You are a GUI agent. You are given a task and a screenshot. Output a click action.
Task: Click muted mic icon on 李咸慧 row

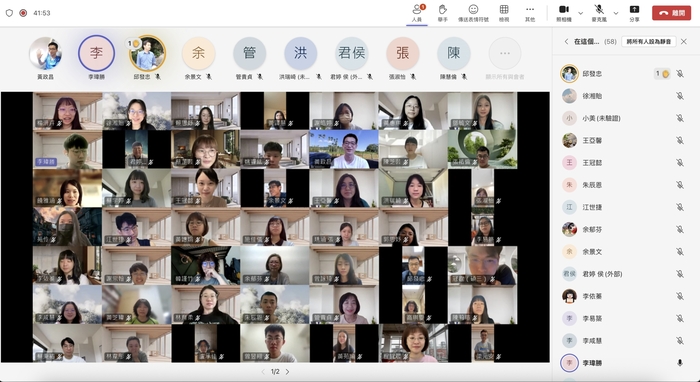679,341
